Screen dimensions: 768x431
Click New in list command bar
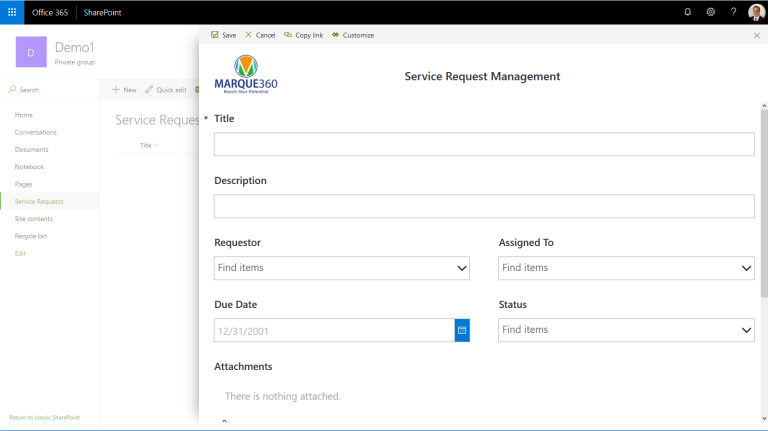124,90
